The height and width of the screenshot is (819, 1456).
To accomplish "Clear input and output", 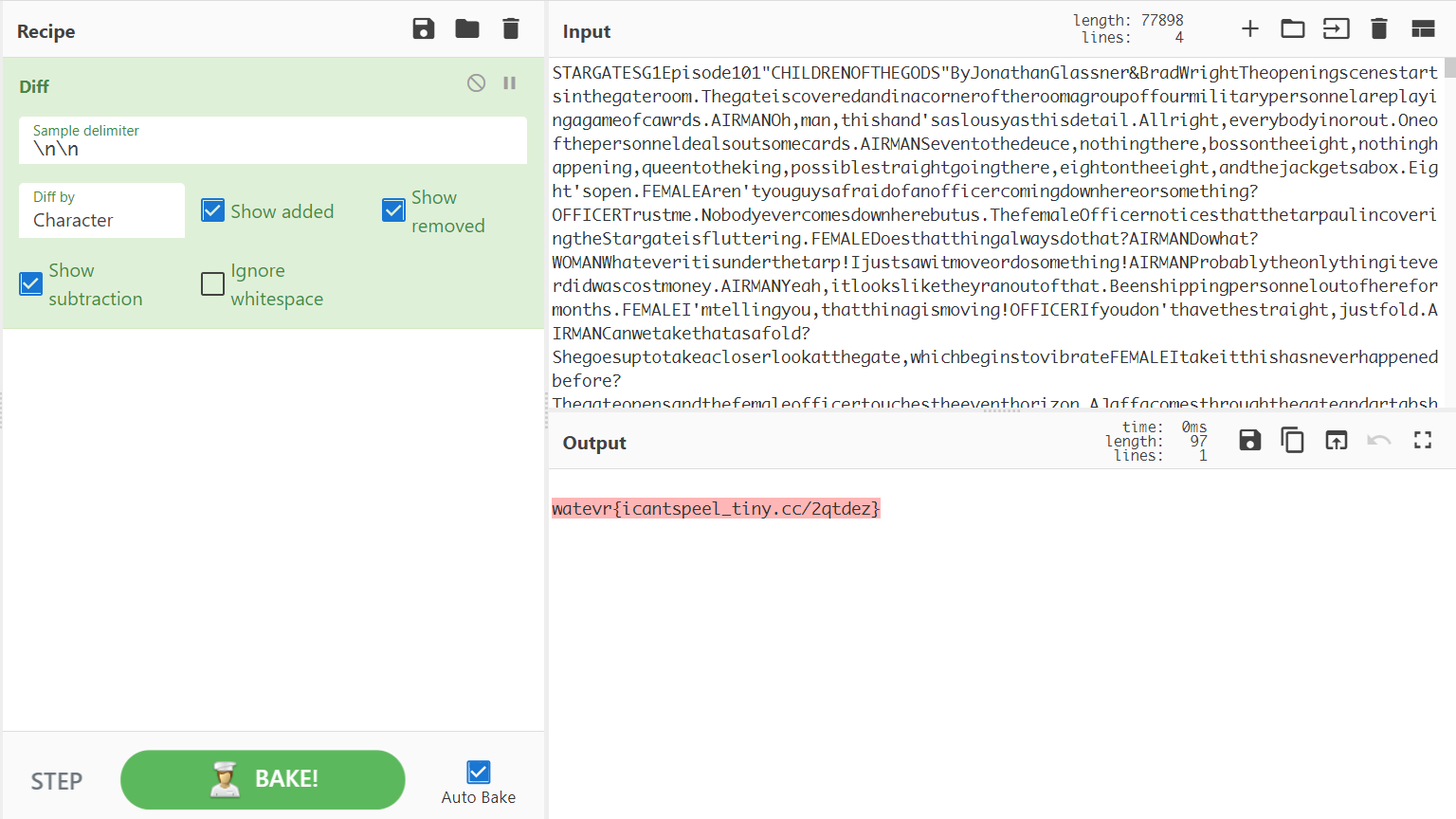I will (1379, 29).
